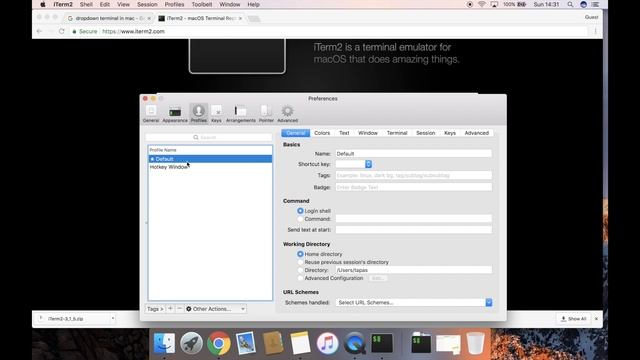640x360 pixels.
Task: Select the Command radio button
Action: click(x=300, y=219)
